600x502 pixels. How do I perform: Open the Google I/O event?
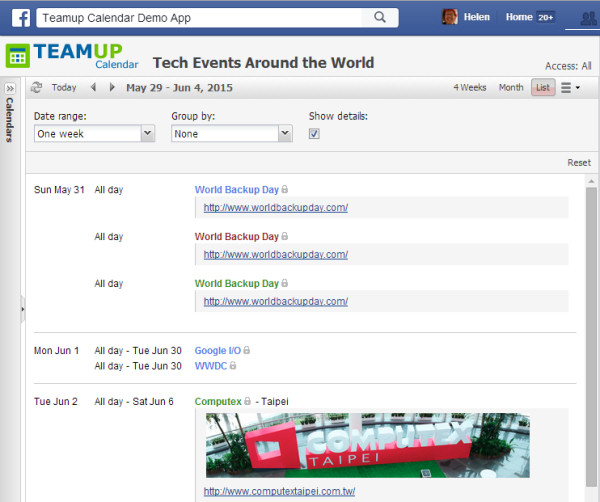218,350
